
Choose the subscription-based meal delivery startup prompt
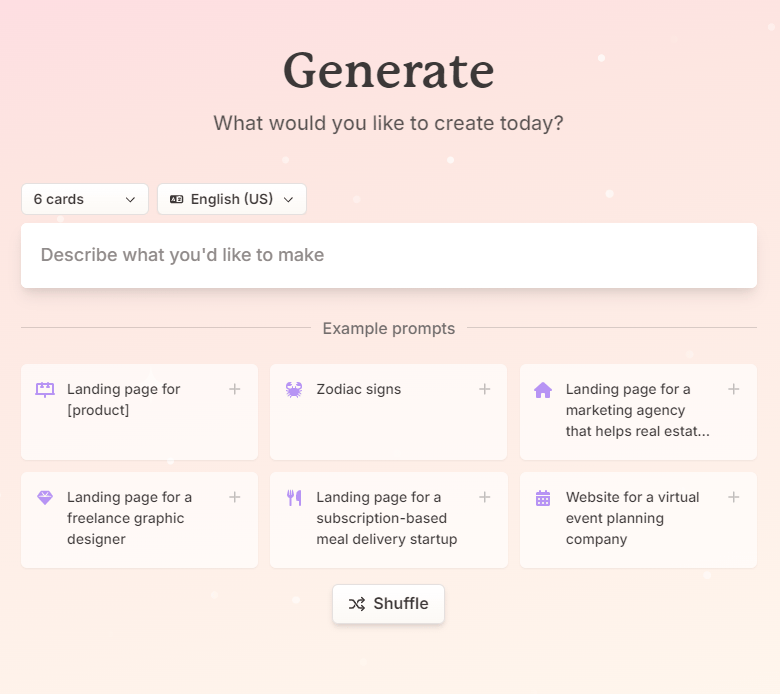coord(386,519)
